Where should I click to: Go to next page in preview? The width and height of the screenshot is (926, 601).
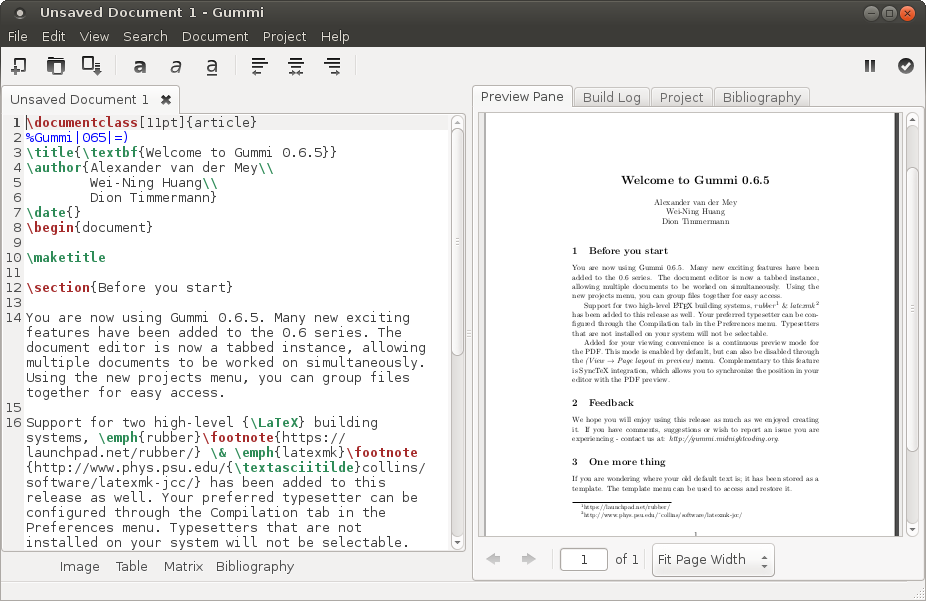[x=529, y=558]
